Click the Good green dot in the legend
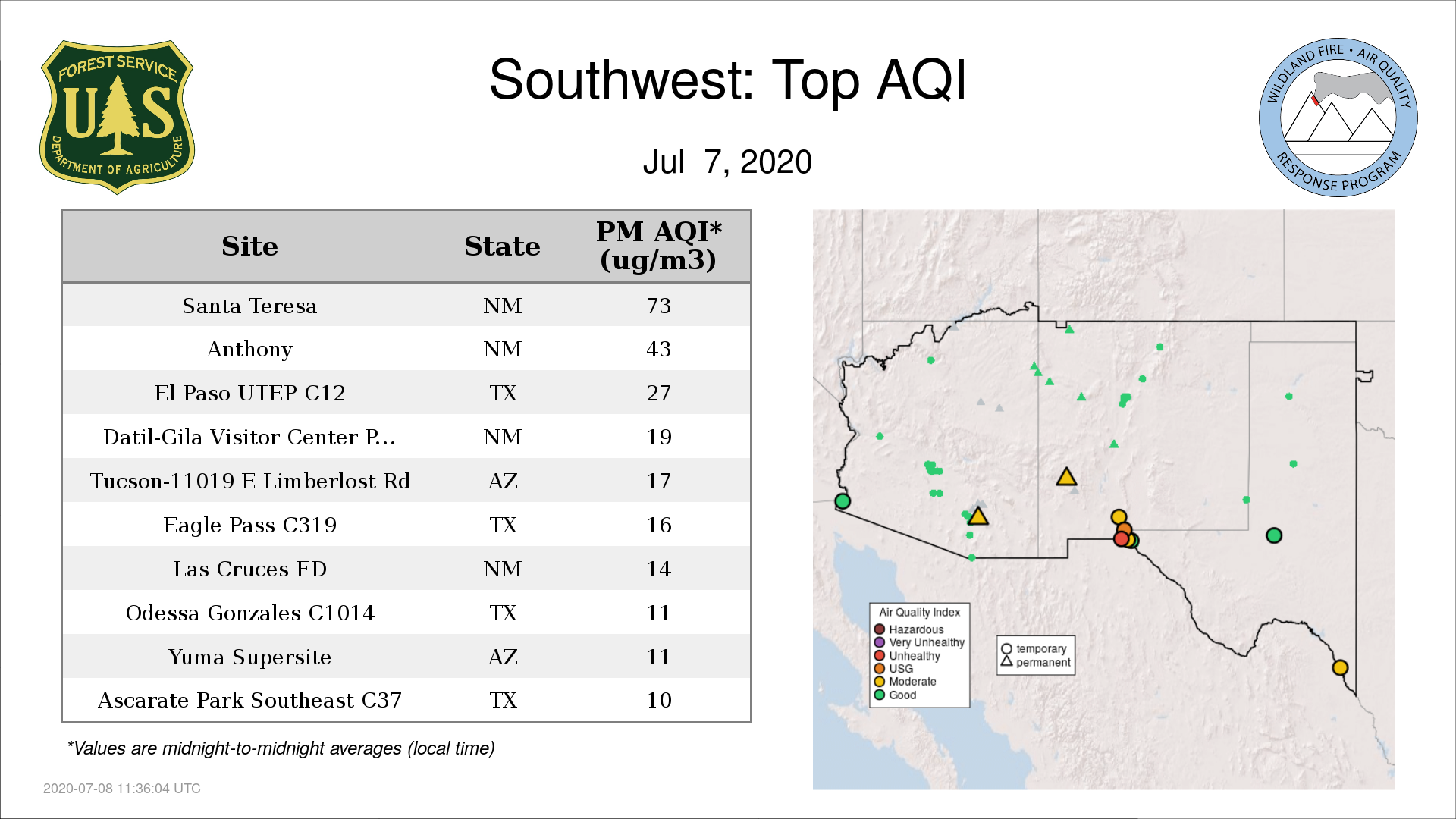The width and height of the screenshot is (1456, 819). (880, 695)
